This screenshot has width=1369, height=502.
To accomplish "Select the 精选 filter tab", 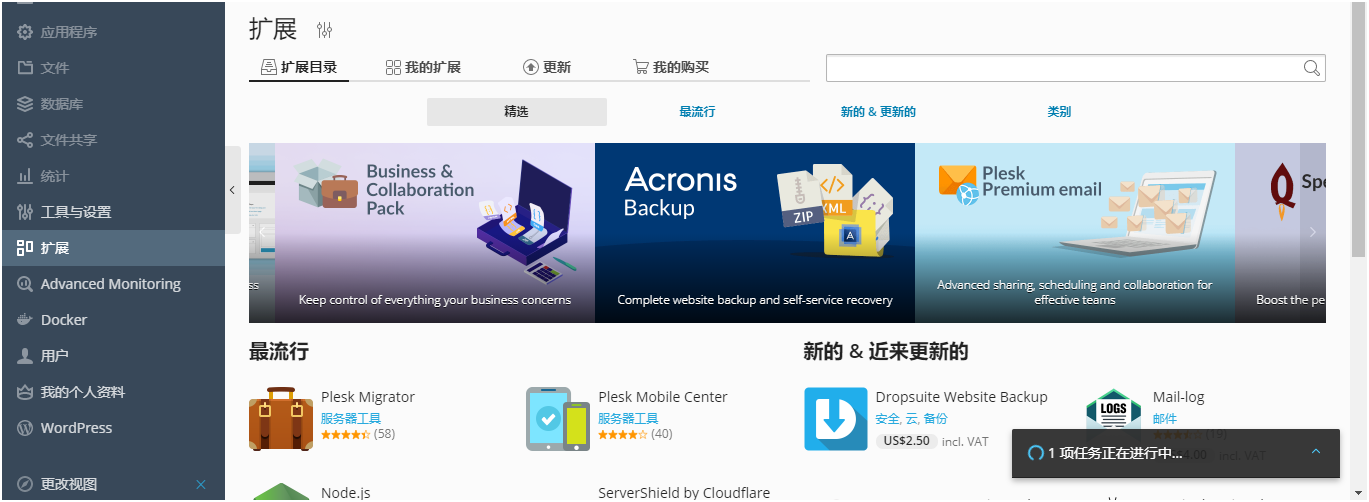I will tap(517, 112).
